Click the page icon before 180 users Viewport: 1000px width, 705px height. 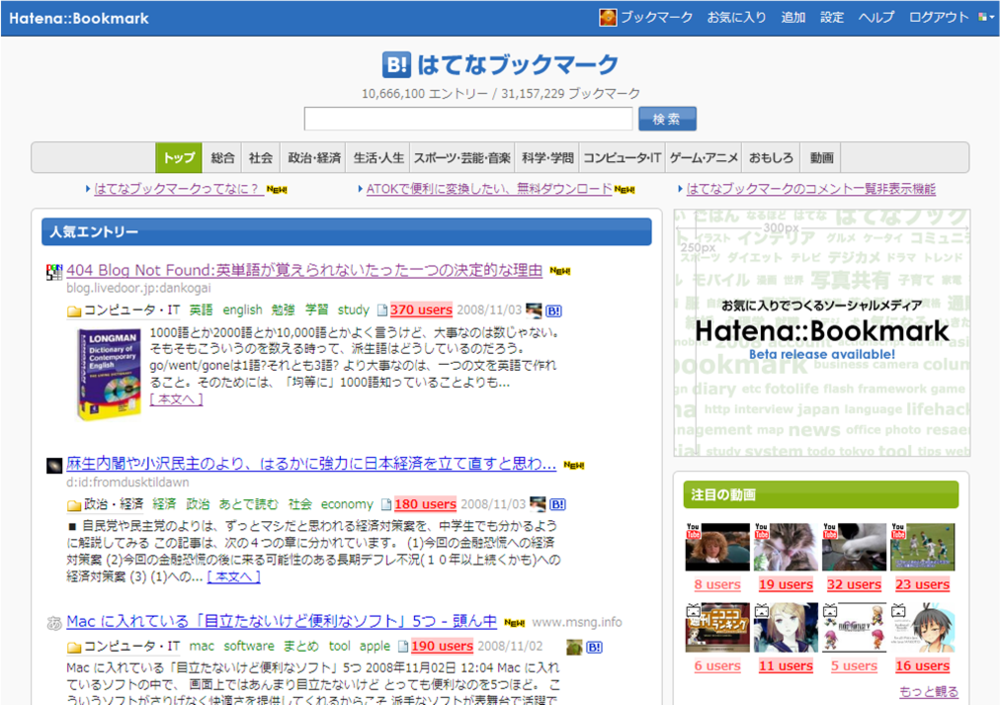(386, 505)
